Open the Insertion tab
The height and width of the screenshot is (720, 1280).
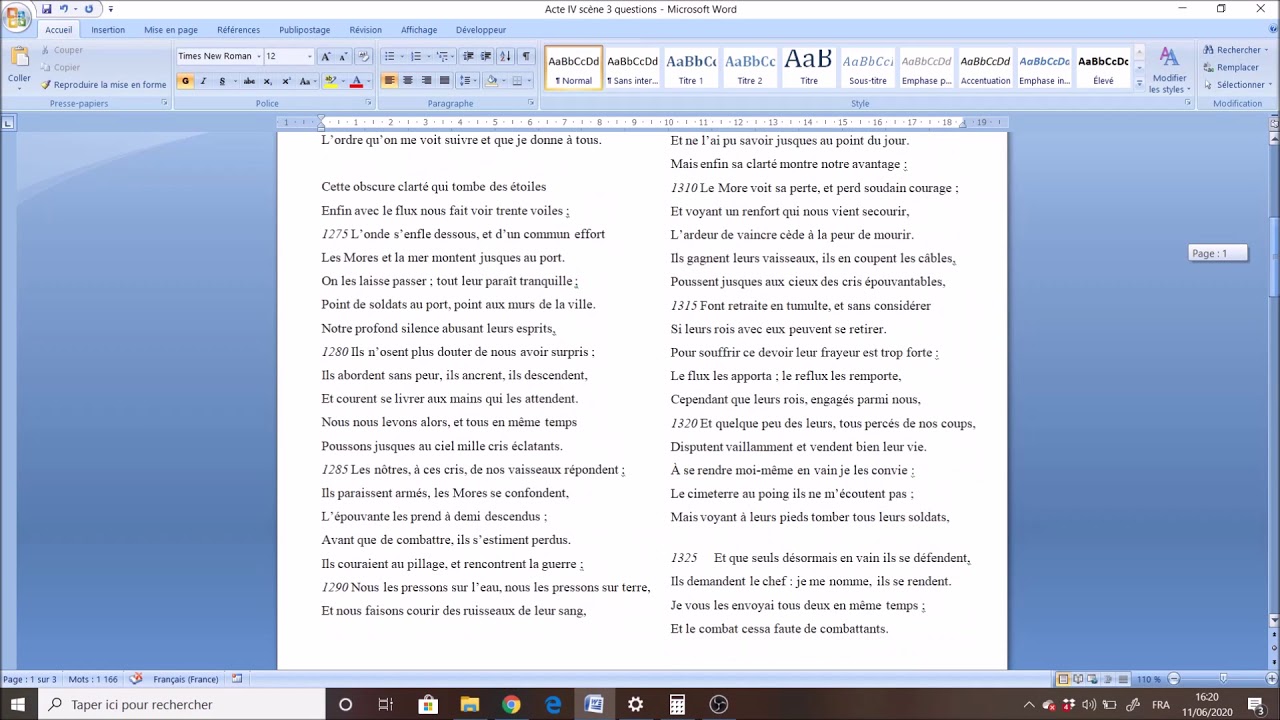coord(108,30)
